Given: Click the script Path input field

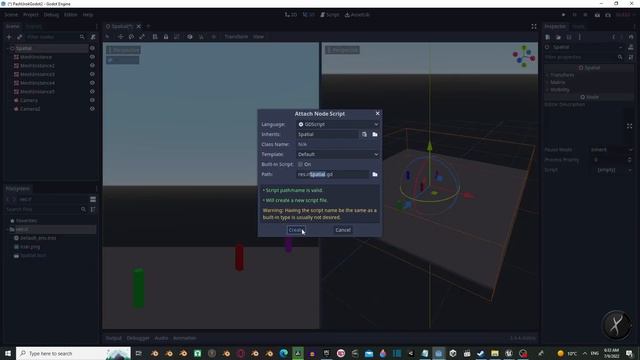Looking at the screenshot, I should coord(333,174).
